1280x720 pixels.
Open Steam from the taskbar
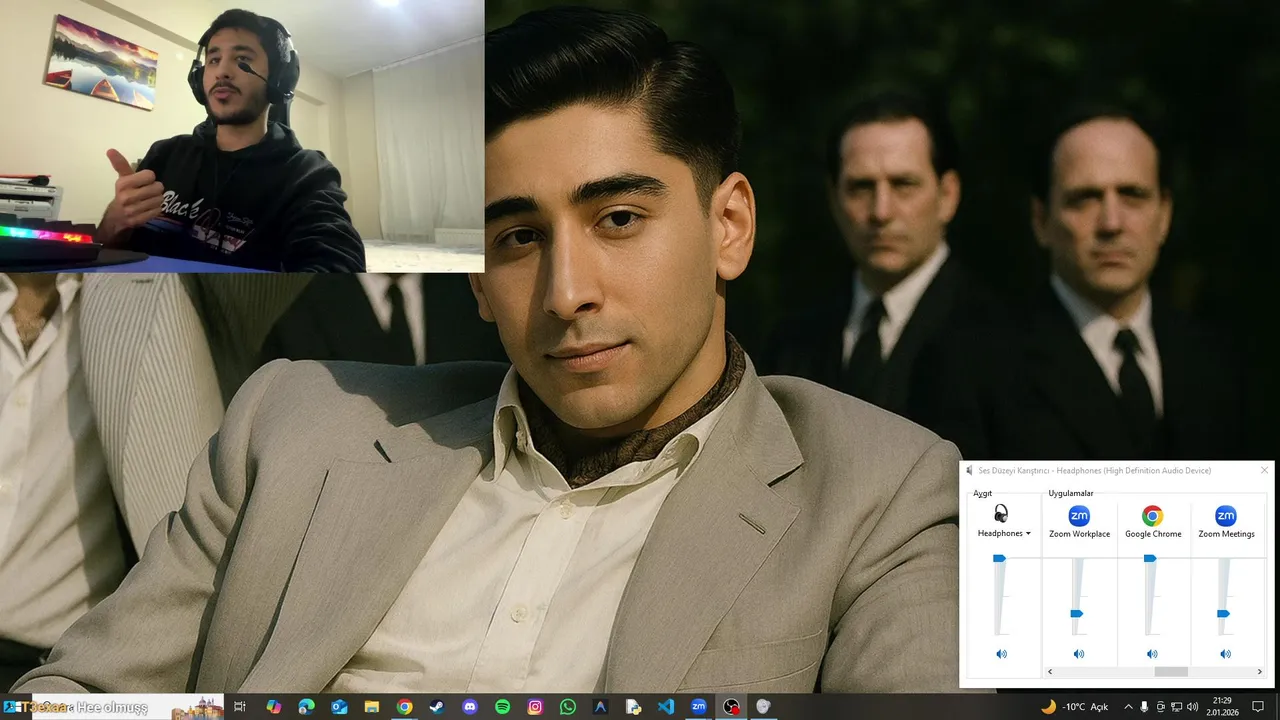click(437, 707)
